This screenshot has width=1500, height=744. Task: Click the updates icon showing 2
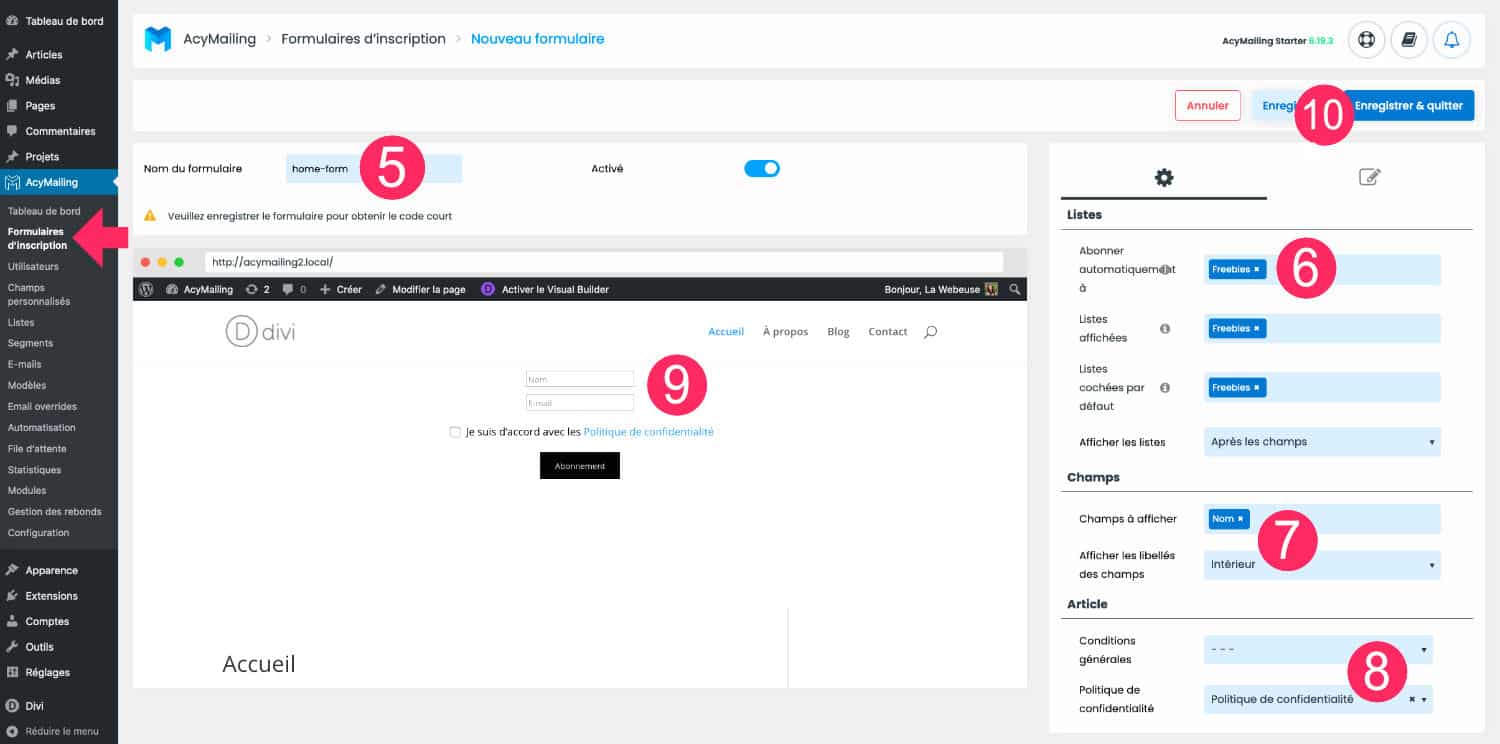(x=258, y=289)
